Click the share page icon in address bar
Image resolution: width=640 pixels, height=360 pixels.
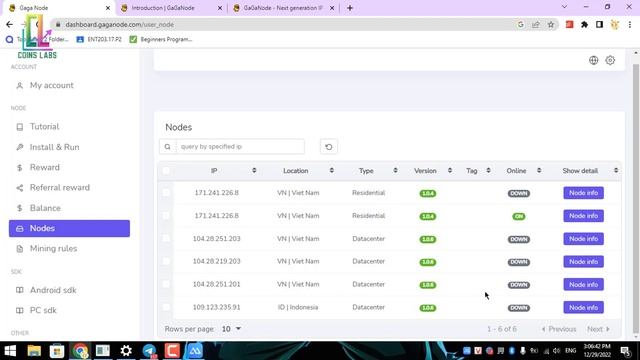[536, 25]
